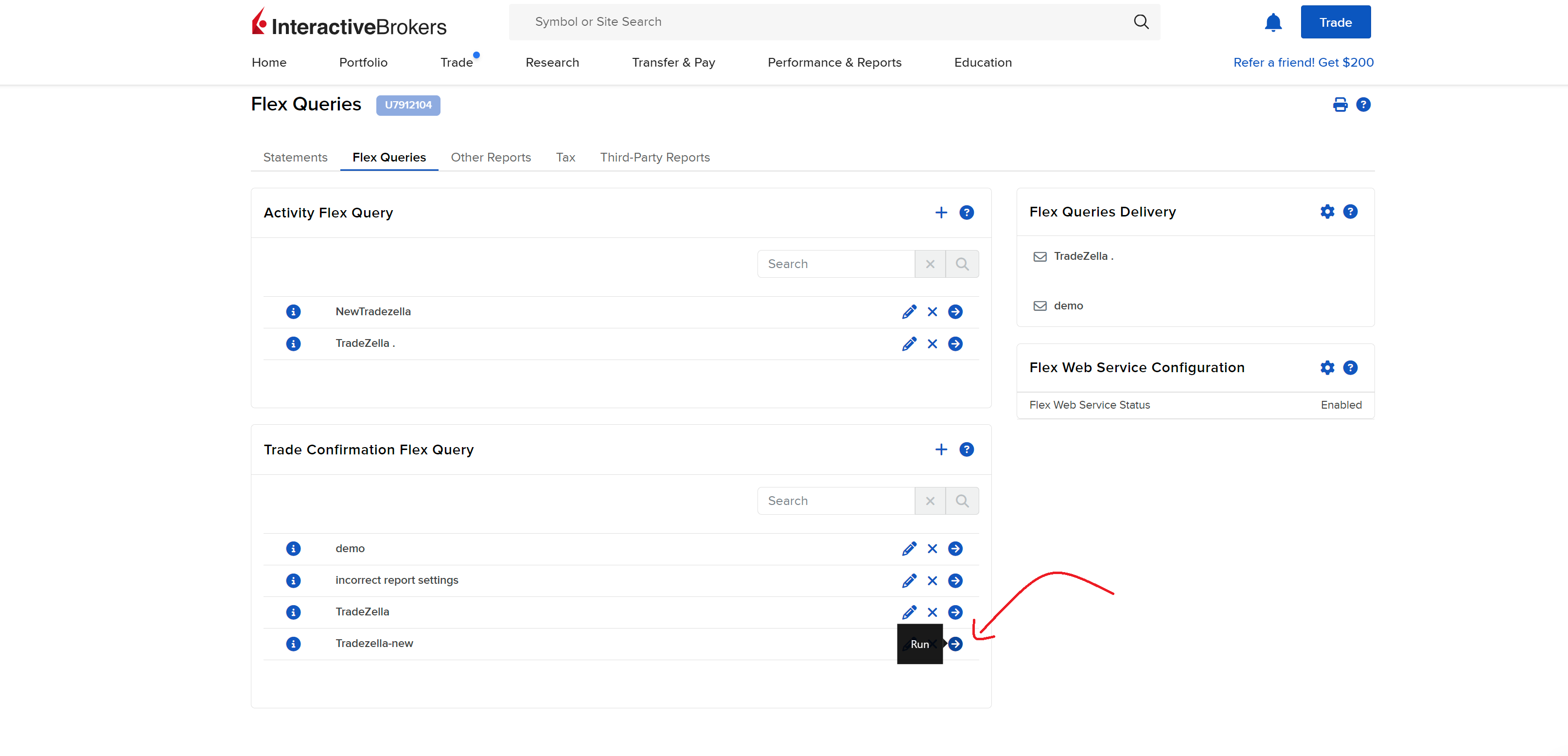
Task: Edit the NewTradezella activity query
Action: tap(909, 312)
